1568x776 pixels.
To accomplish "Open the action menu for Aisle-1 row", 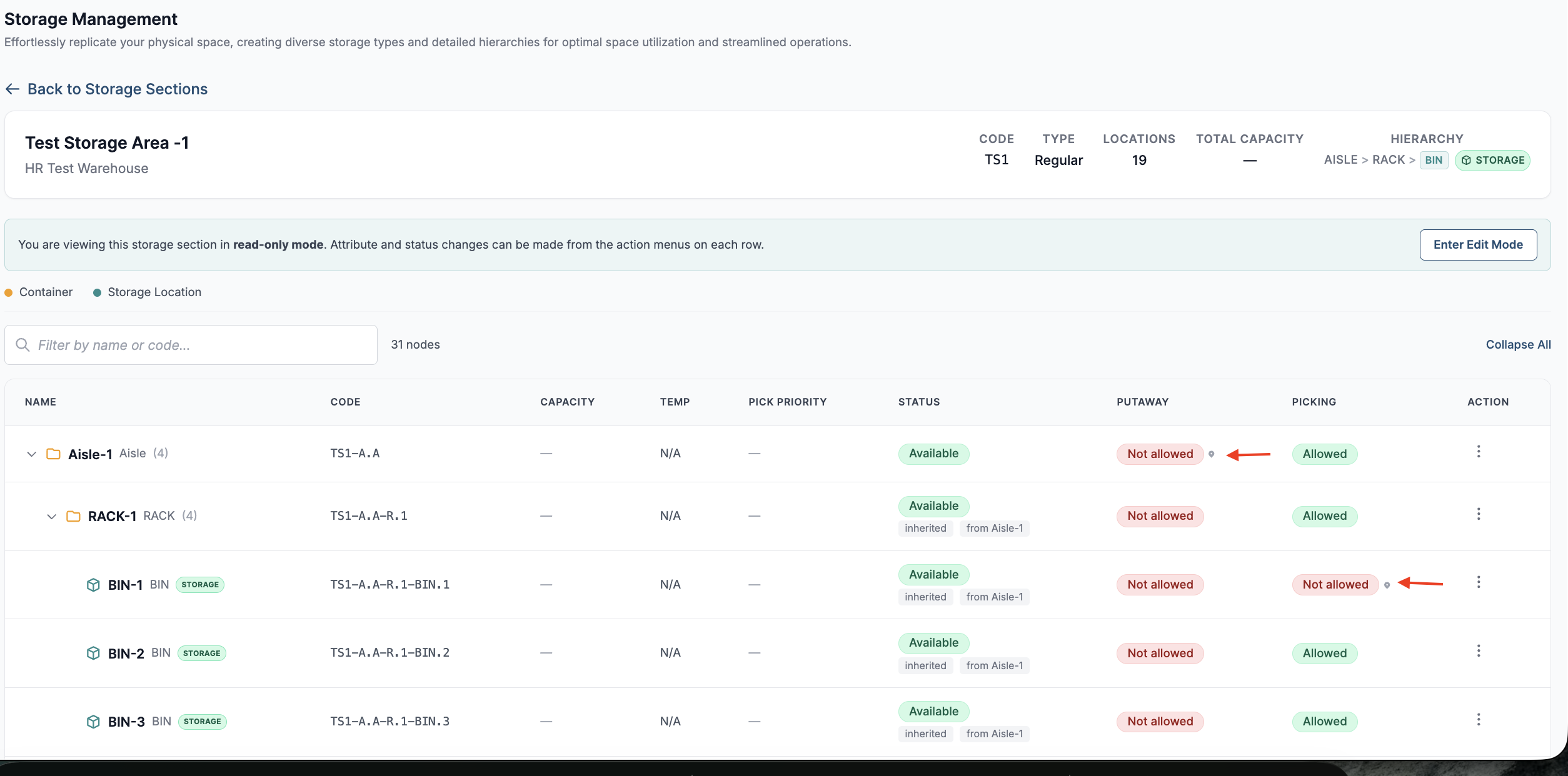I will point(1478,452).
